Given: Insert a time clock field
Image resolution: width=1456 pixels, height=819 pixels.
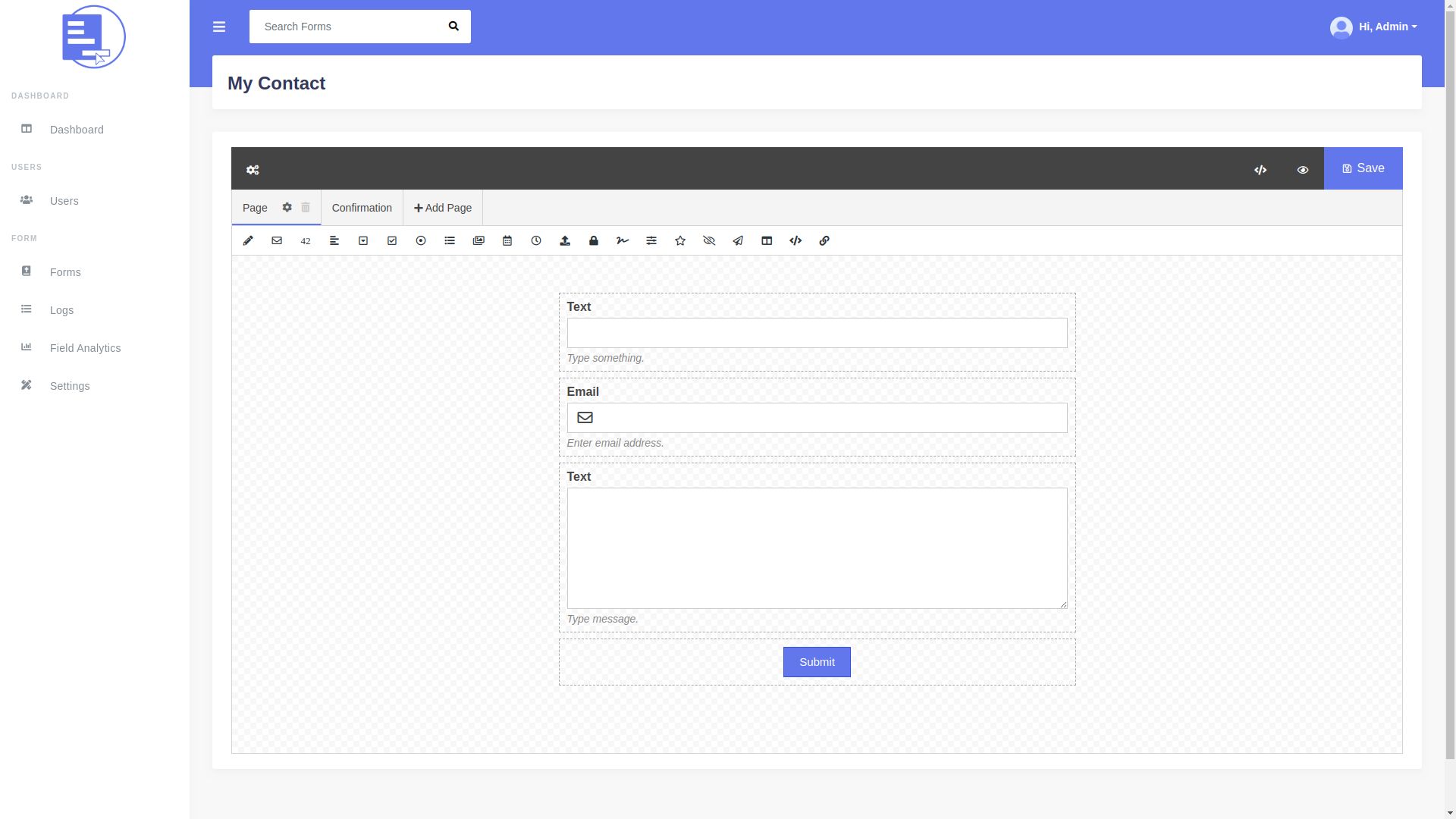Looking at the screenshot, I should 536,240.
